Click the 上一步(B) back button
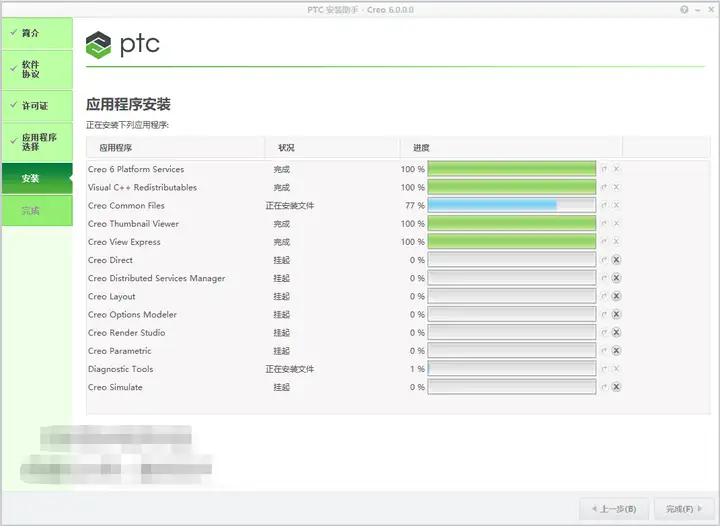Image resolution: width=720 pixels, height=526 pixels. (614, 509)
